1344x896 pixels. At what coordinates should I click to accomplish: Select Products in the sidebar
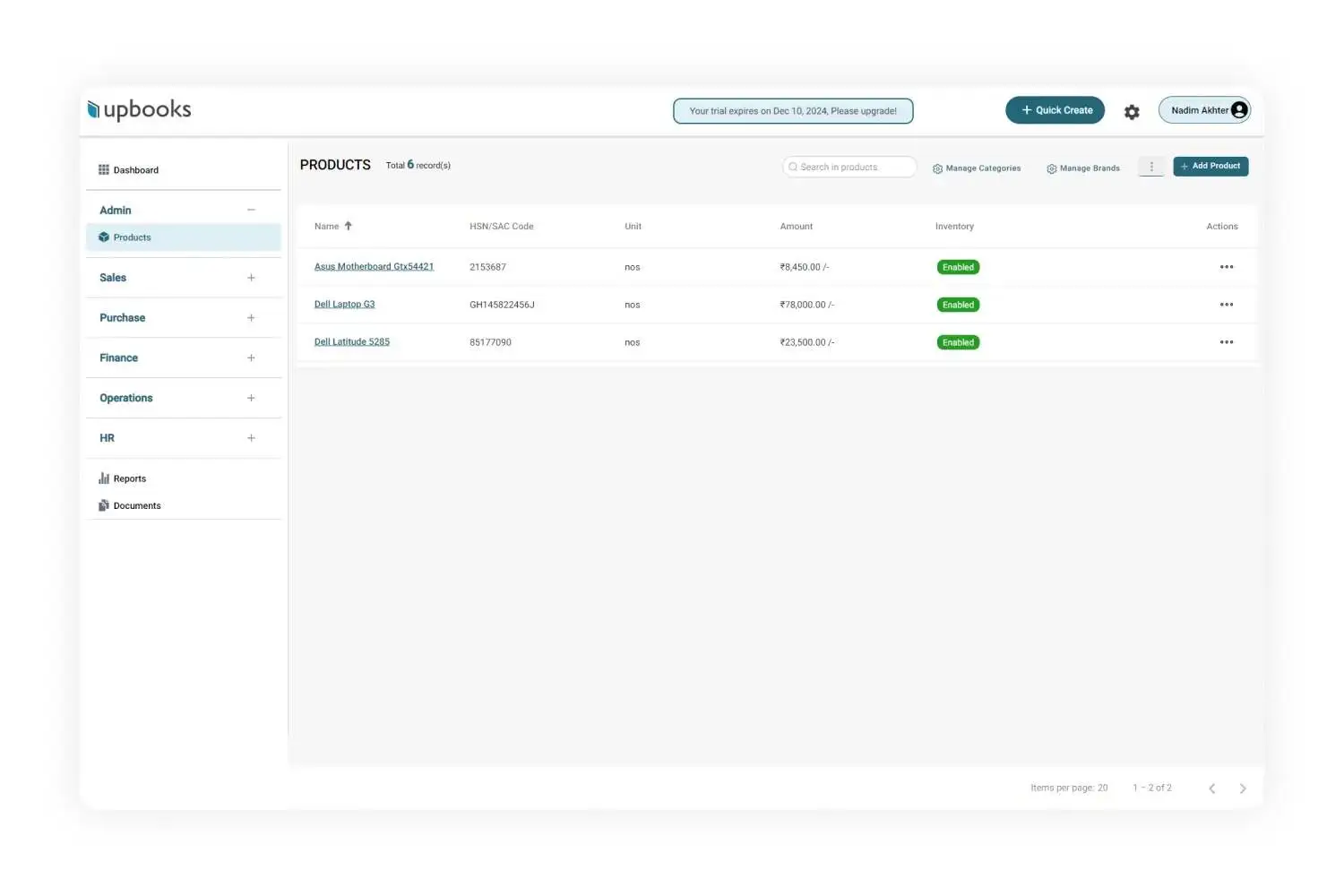tap(183, 237)
